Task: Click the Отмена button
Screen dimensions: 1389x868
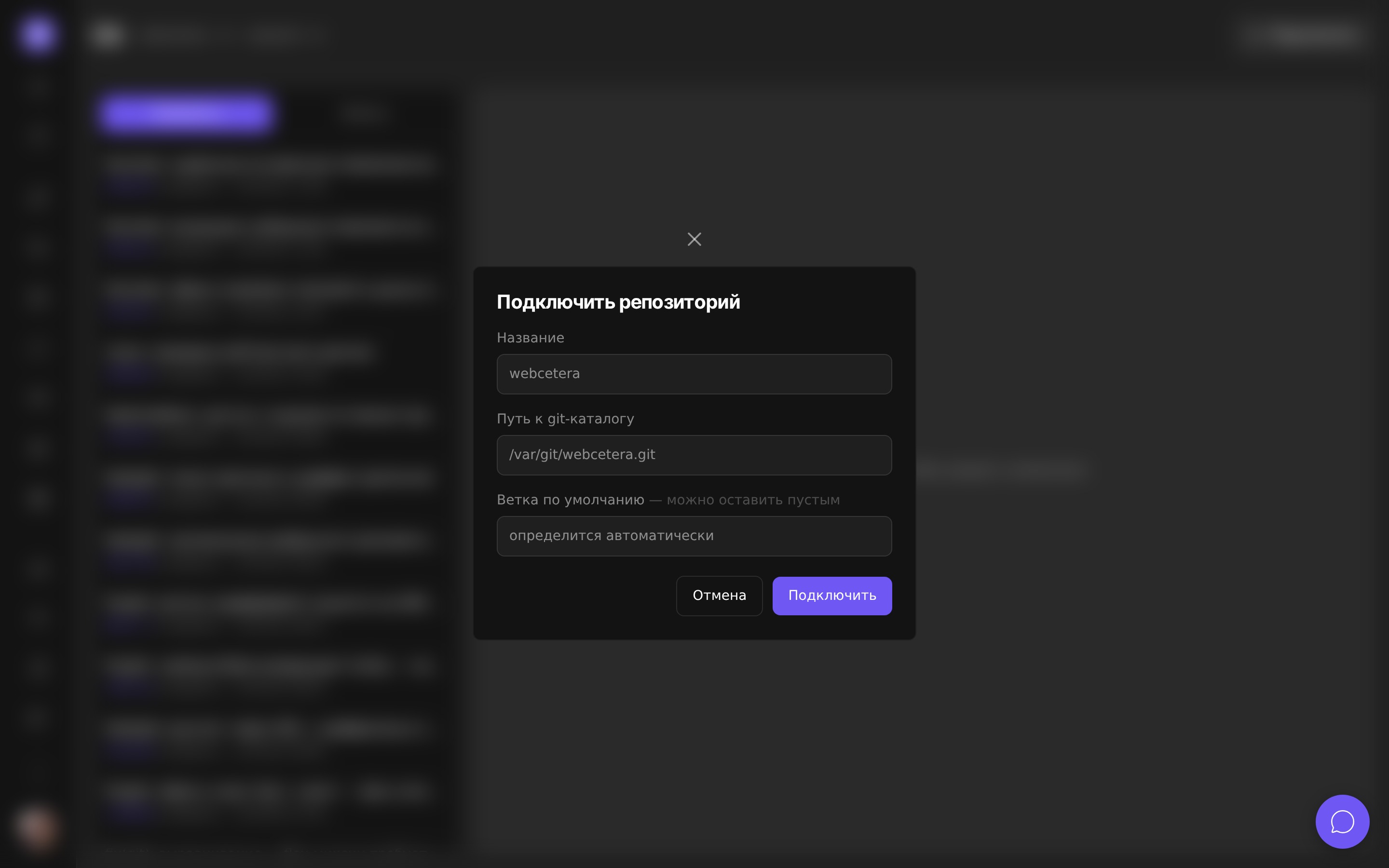Action: pos(719,596)
